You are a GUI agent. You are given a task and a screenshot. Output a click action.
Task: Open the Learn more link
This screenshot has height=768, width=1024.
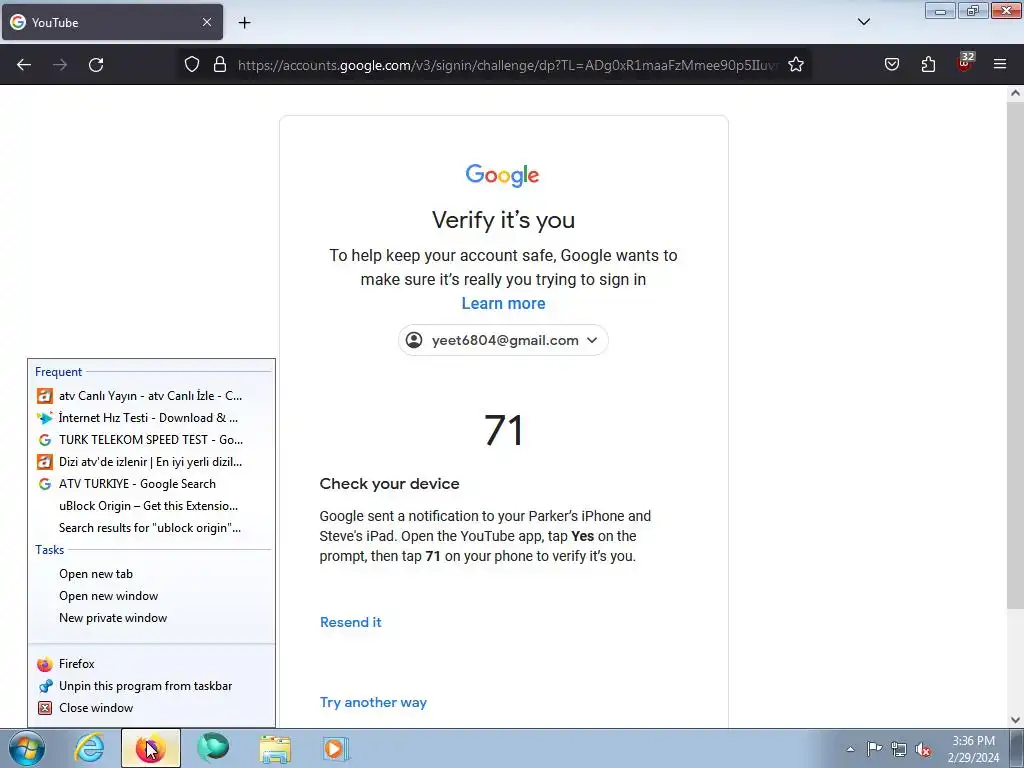tap(504, 304)
